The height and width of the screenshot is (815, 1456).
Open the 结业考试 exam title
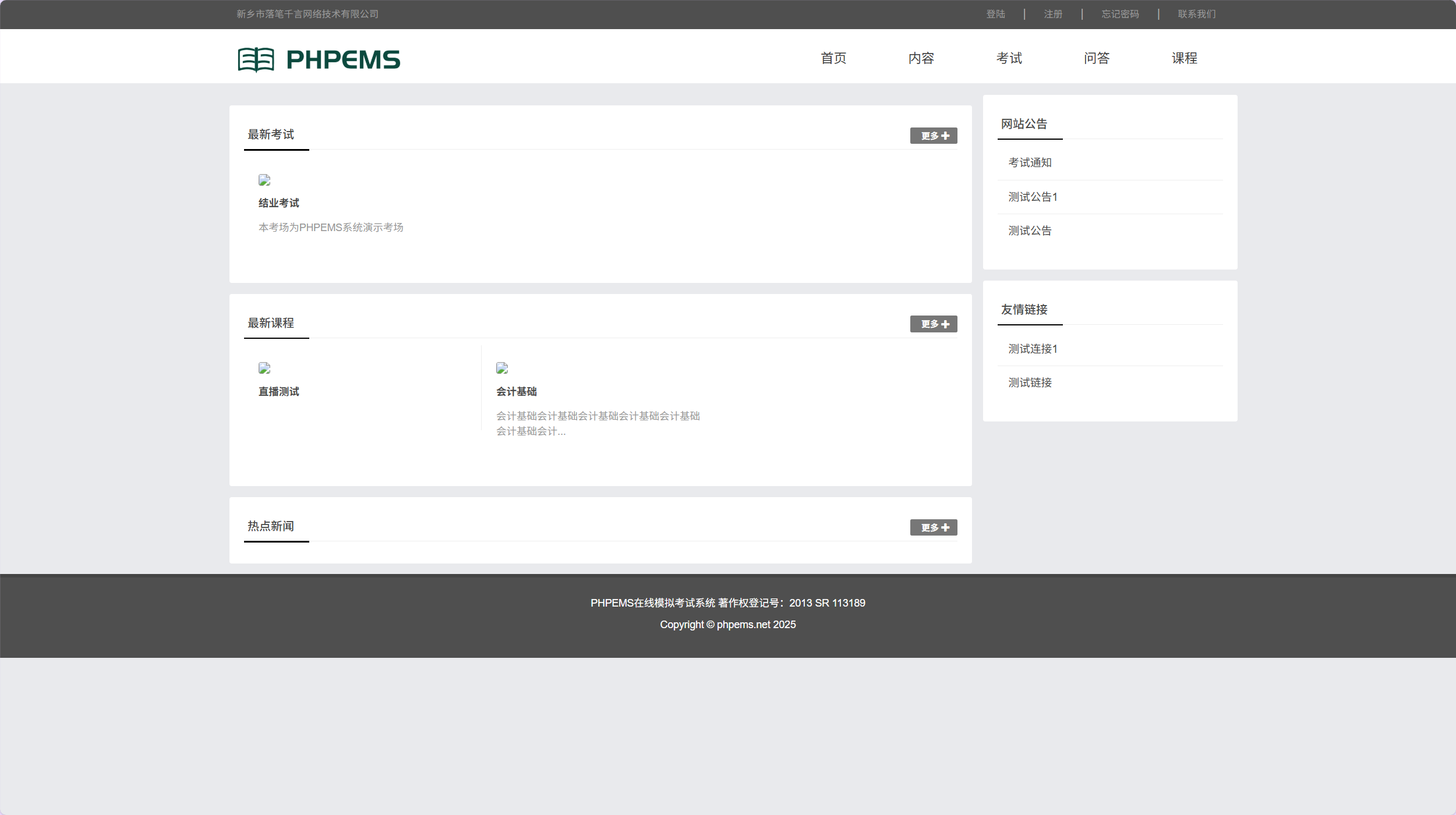click(x=278, y=203)
